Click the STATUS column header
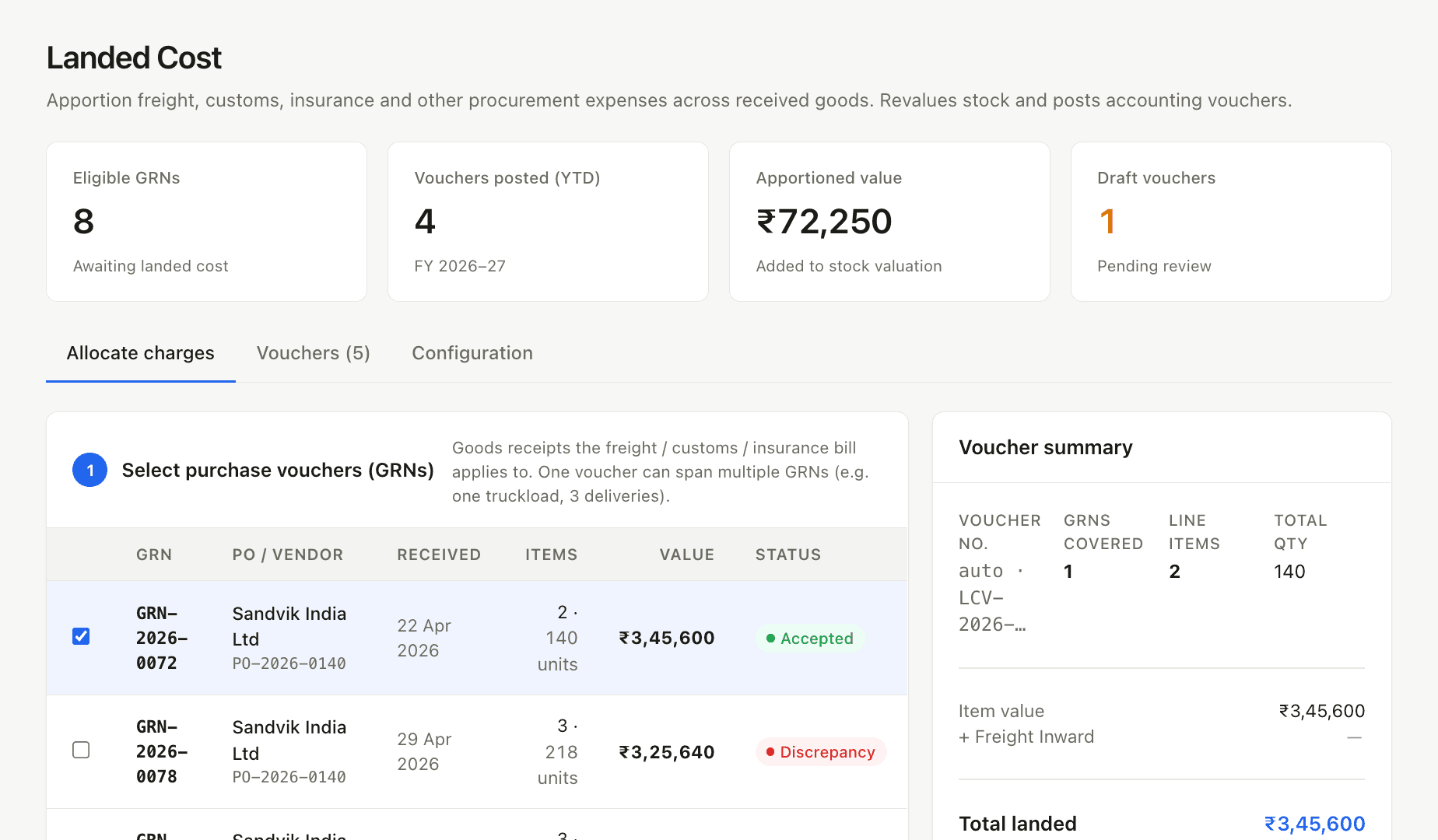 coord(788,555)
